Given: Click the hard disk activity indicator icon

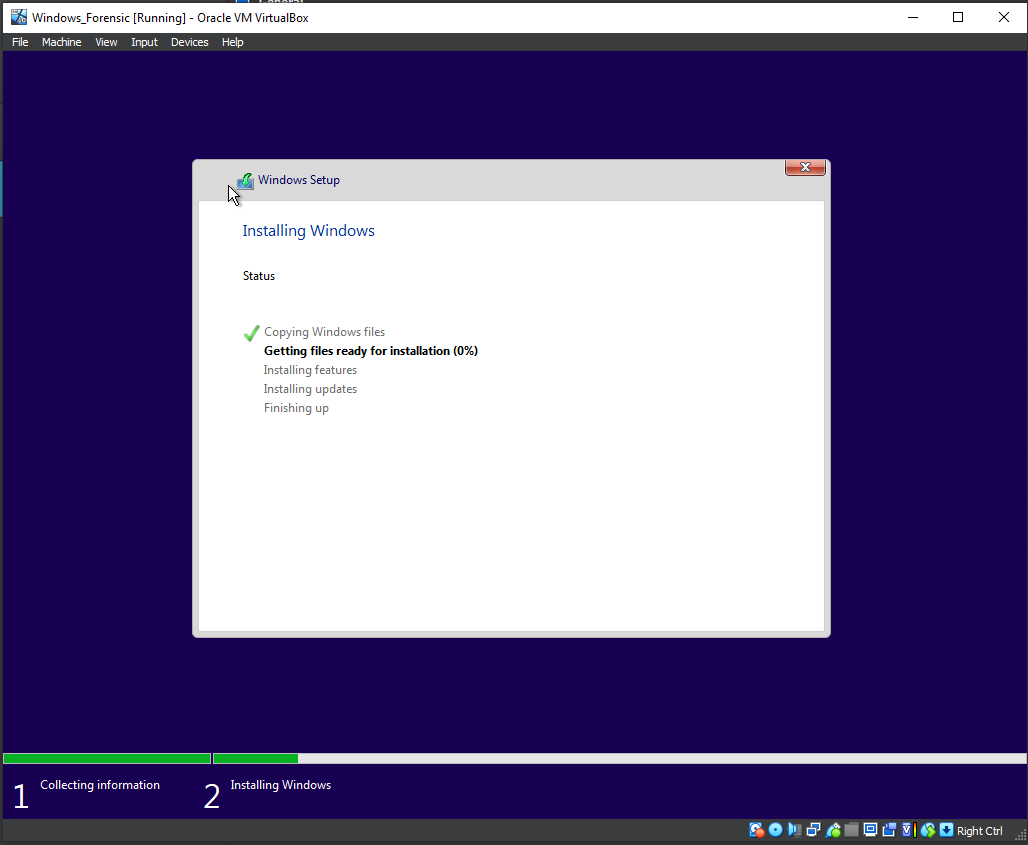Looking at the screenshot, I should pos(757,830).
